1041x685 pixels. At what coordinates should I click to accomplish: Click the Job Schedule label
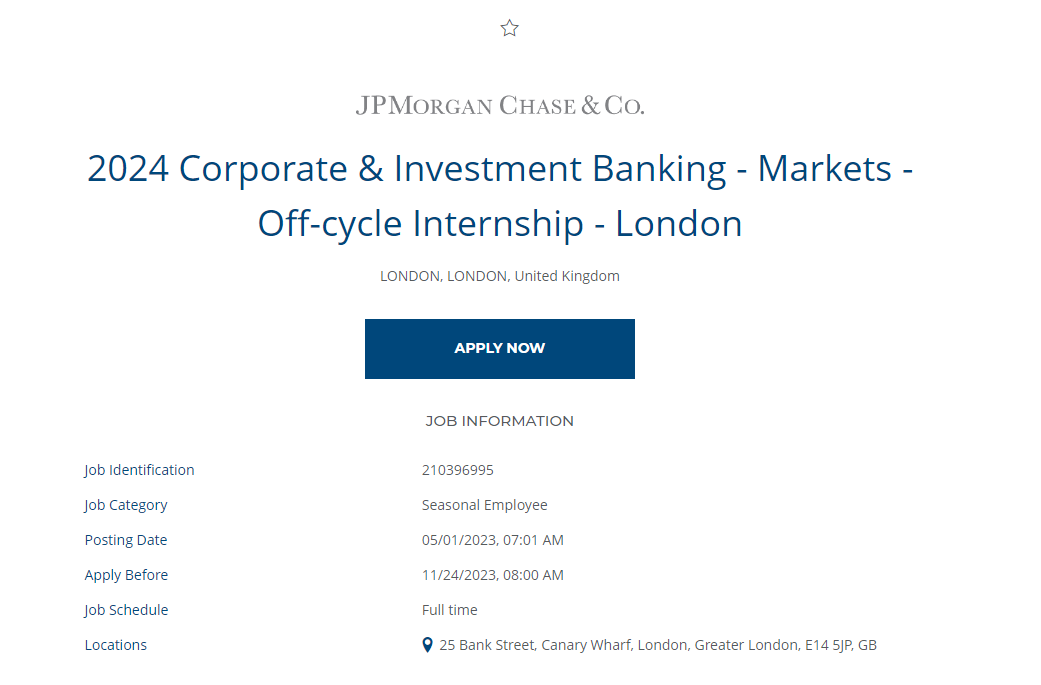tap(126, 610)
